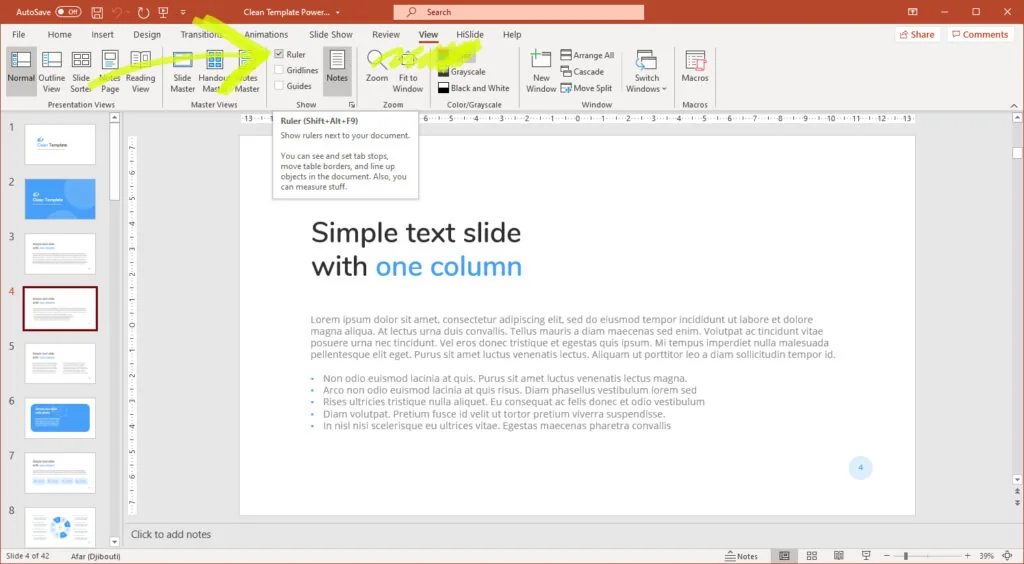Redo the last action
Screen dimensions: 1024x564
pos(143,12)
